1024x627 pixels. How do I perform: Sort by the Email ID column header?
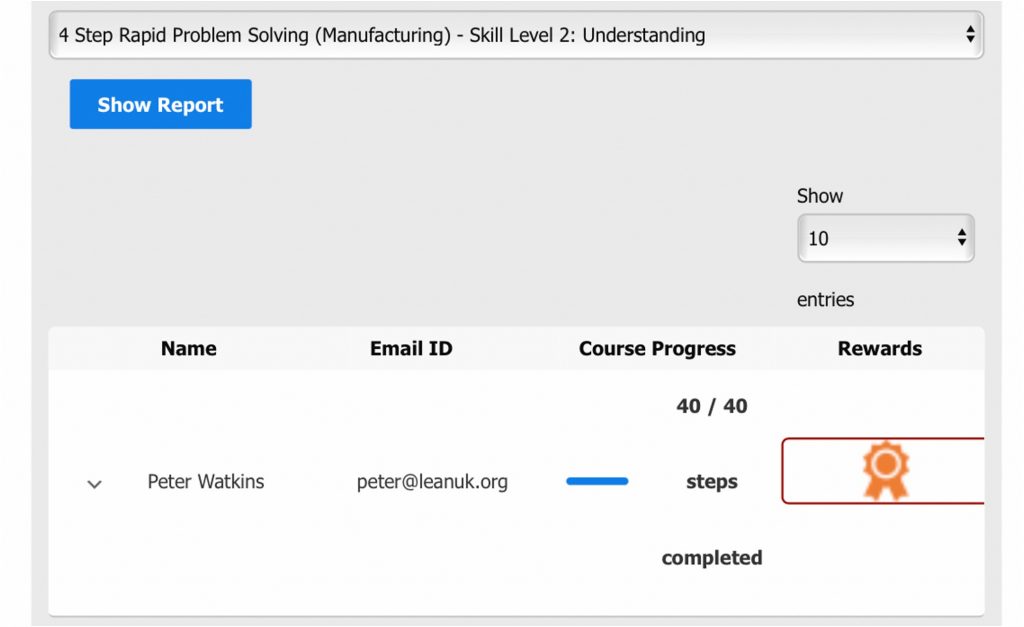click(411, 348)
